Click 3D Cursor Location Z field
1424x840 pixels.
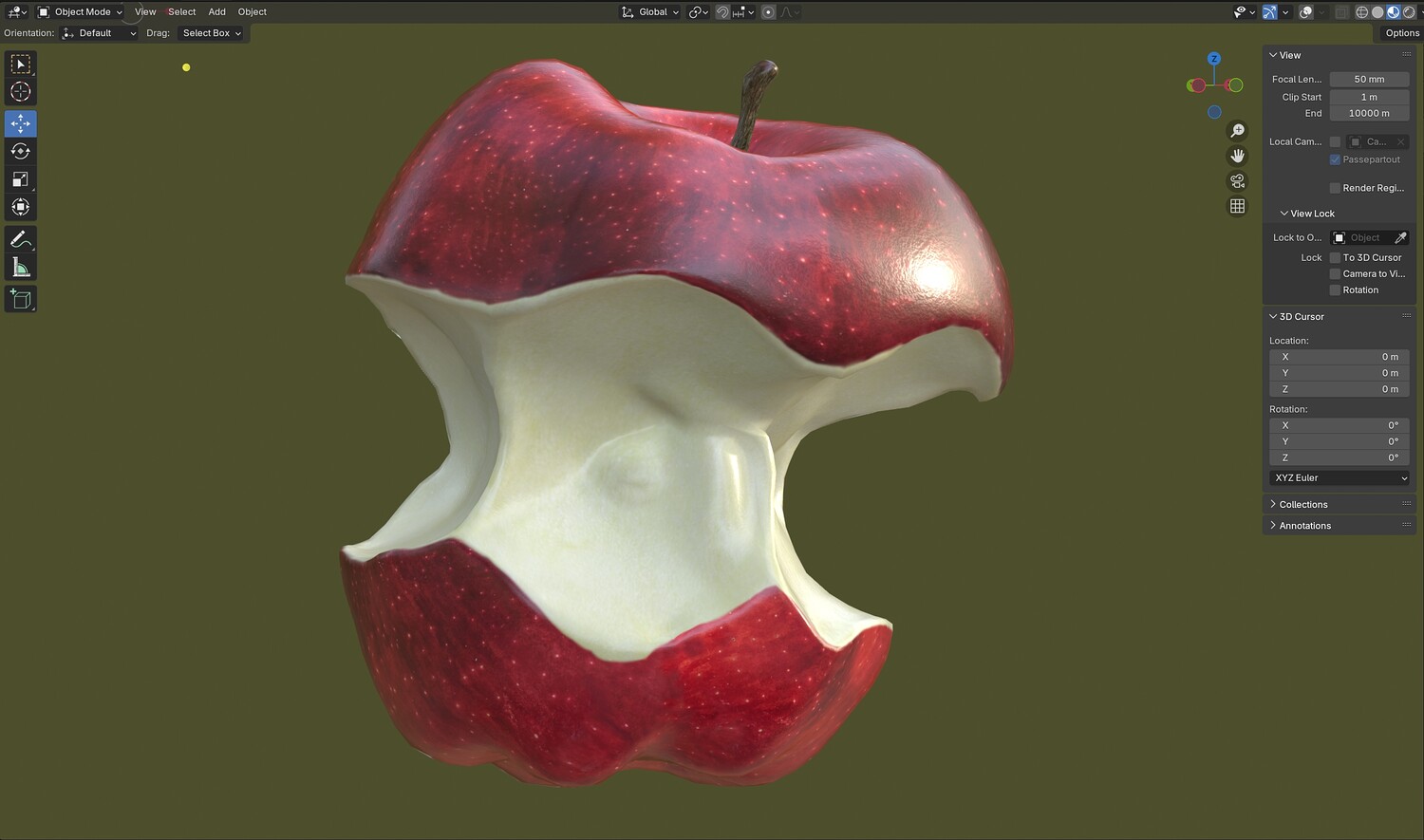pos(1339,389)
